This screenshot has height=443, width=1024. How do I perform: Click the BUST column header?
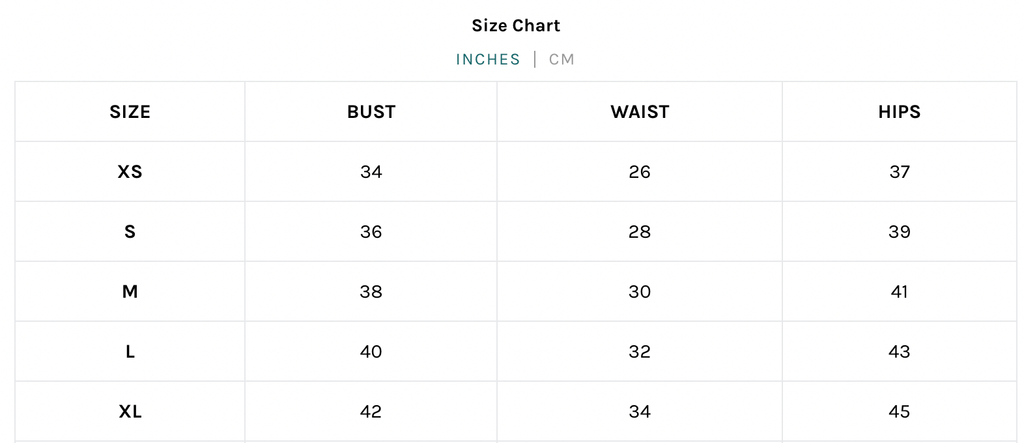point(371,112)
